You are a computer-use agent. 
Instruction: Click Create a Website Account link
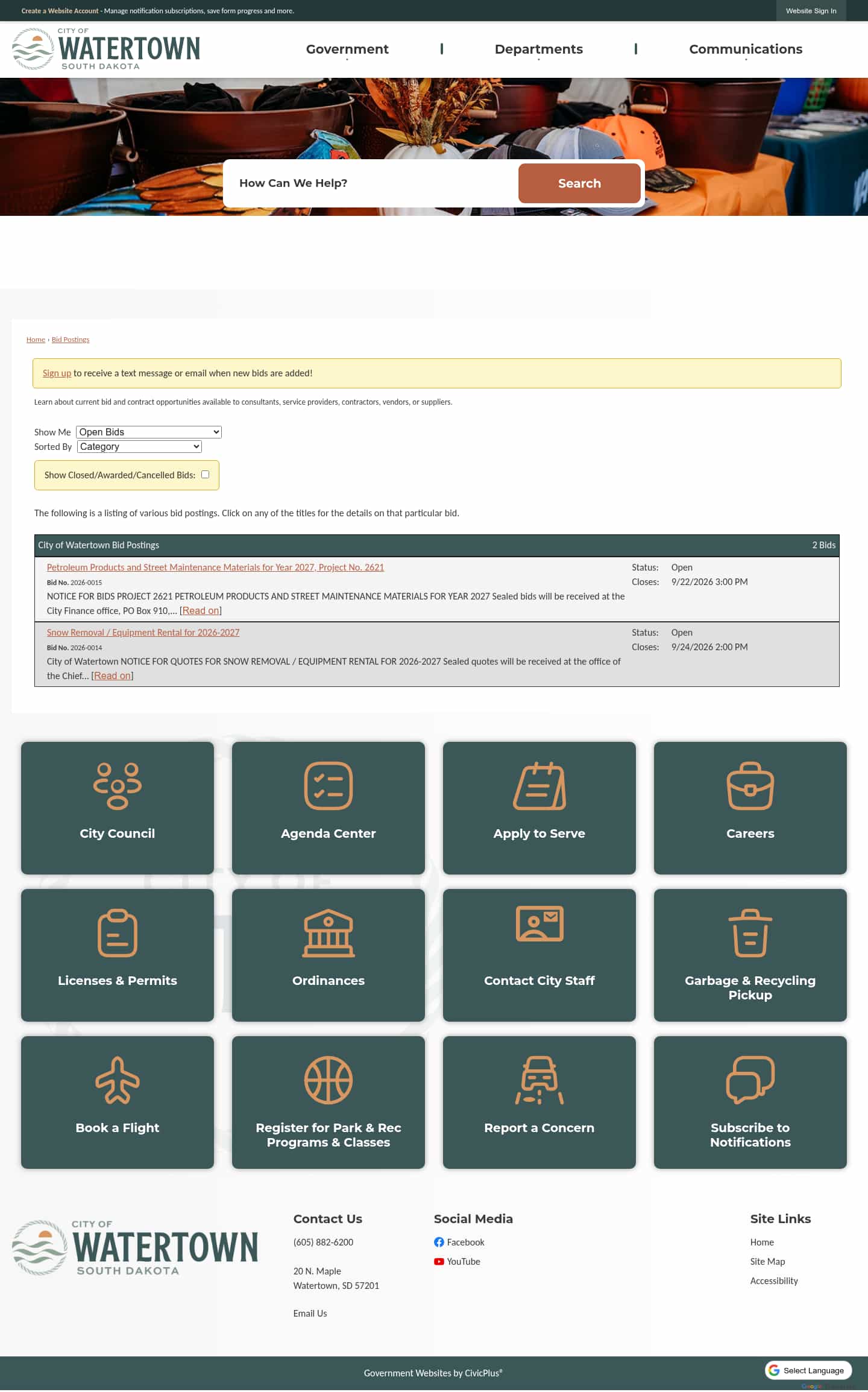tap(60, 11)
